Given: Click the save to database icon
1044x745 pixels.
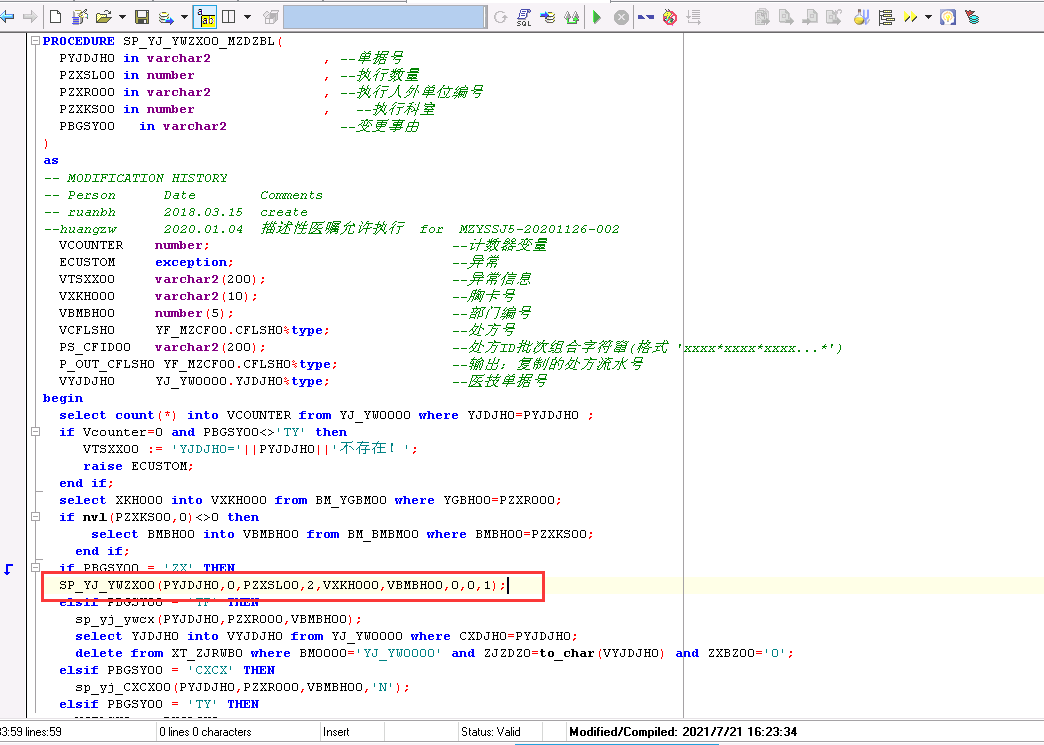Looking at the screenshot, I should pos(166,17).
